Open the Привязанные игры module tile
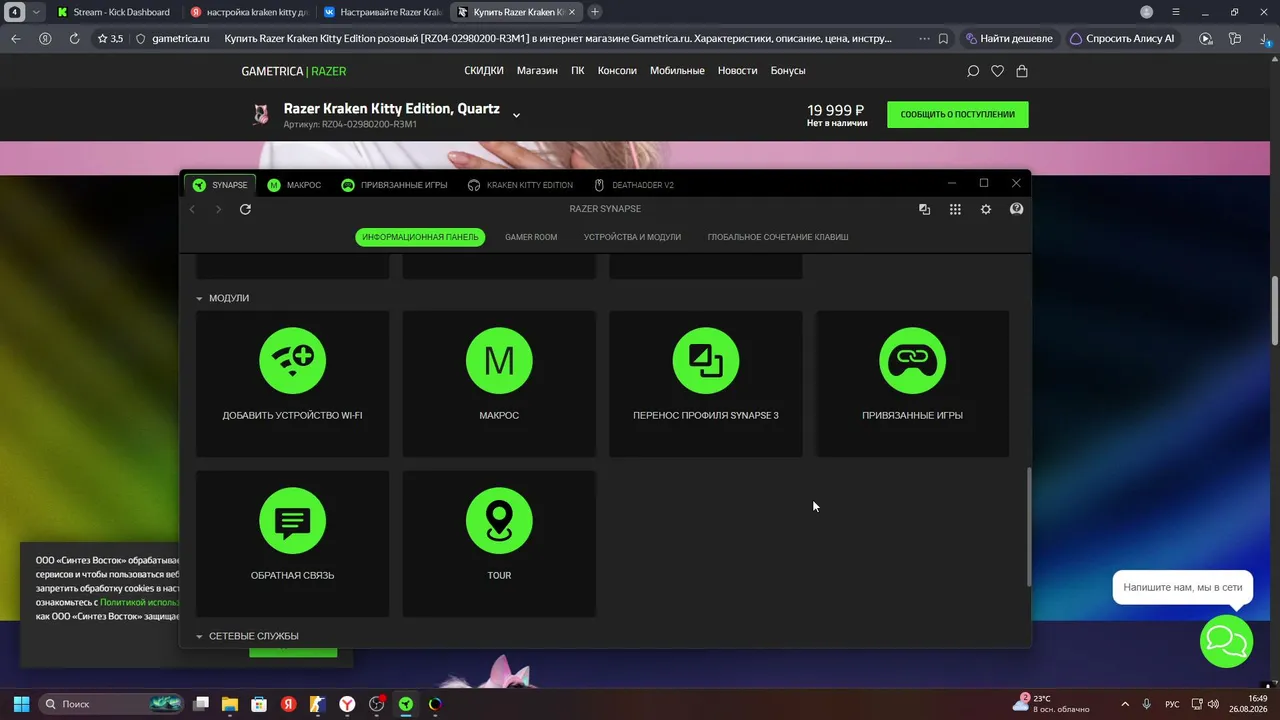The height and width of the screenshot is (720, 1280). [912, 383]
